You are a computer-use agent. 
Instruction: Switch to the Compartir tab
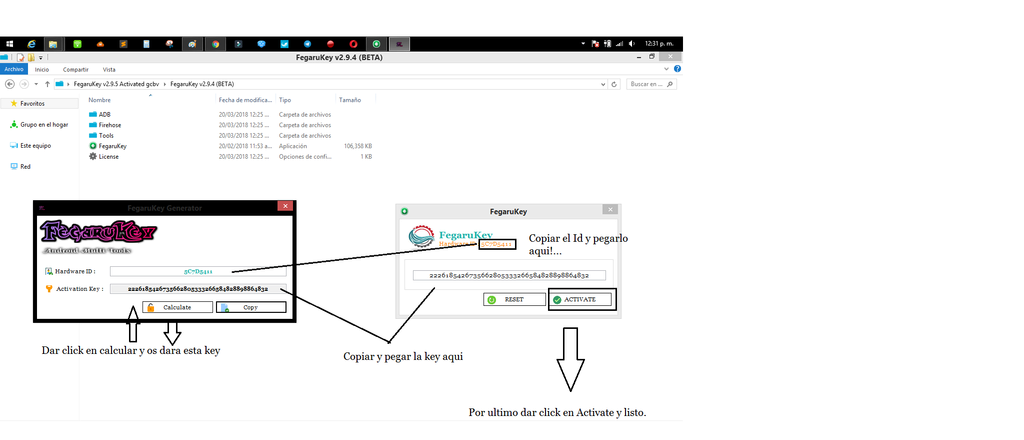(76, 69)
